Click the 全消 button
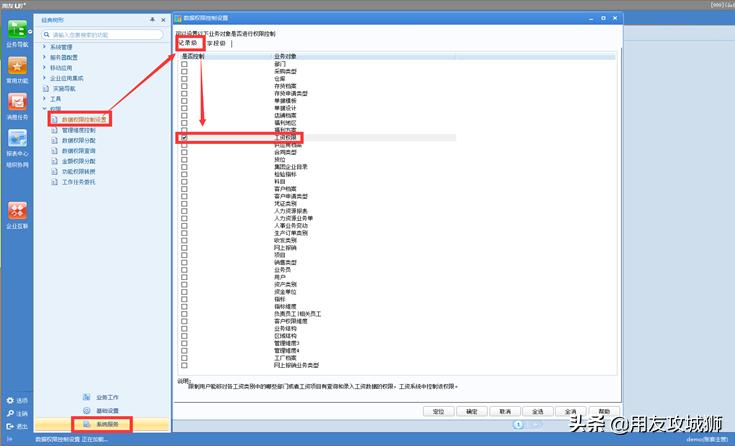The image size is (735, 446). [570, 411]
